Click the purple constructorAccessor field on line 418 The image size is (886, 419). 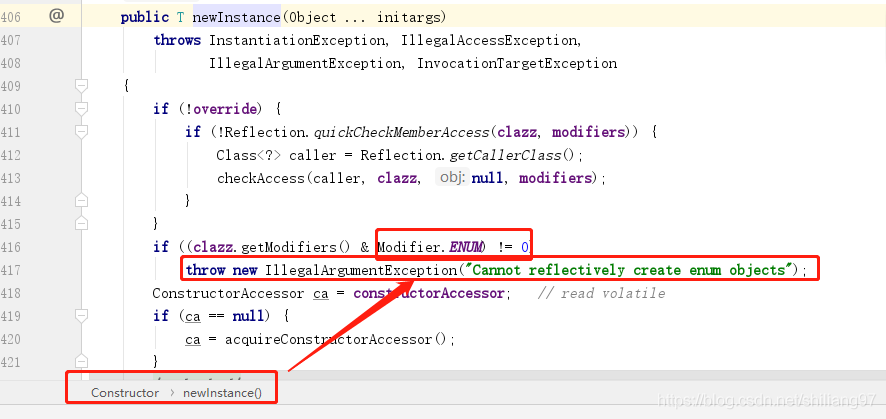tap(429, 293)
